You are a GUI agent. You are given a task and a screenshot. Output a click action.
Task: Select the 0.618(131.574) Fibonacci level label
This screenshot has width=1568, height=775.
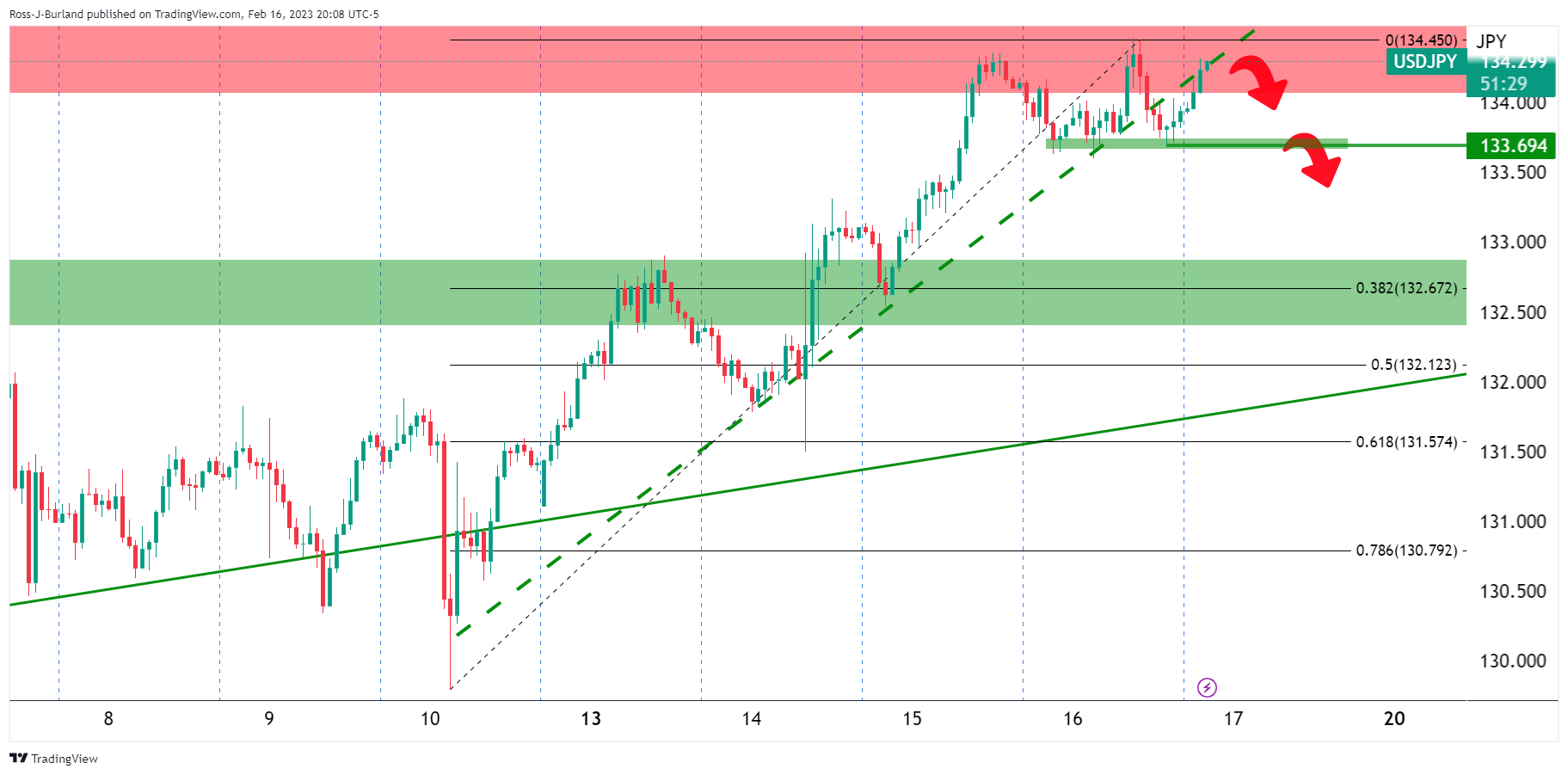click(x=1406, y=442)
